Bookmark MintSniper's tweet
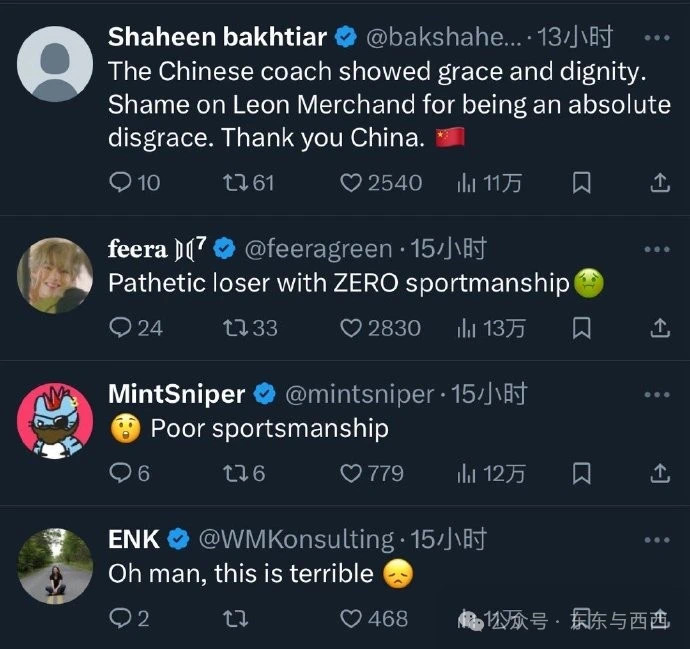 pos(581,473)
